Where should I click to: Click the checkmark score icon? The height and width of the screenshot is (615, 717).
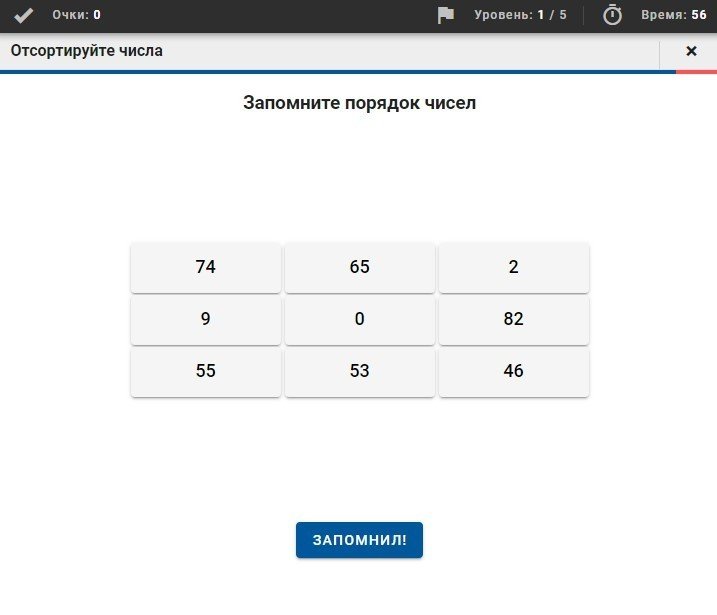23,16
